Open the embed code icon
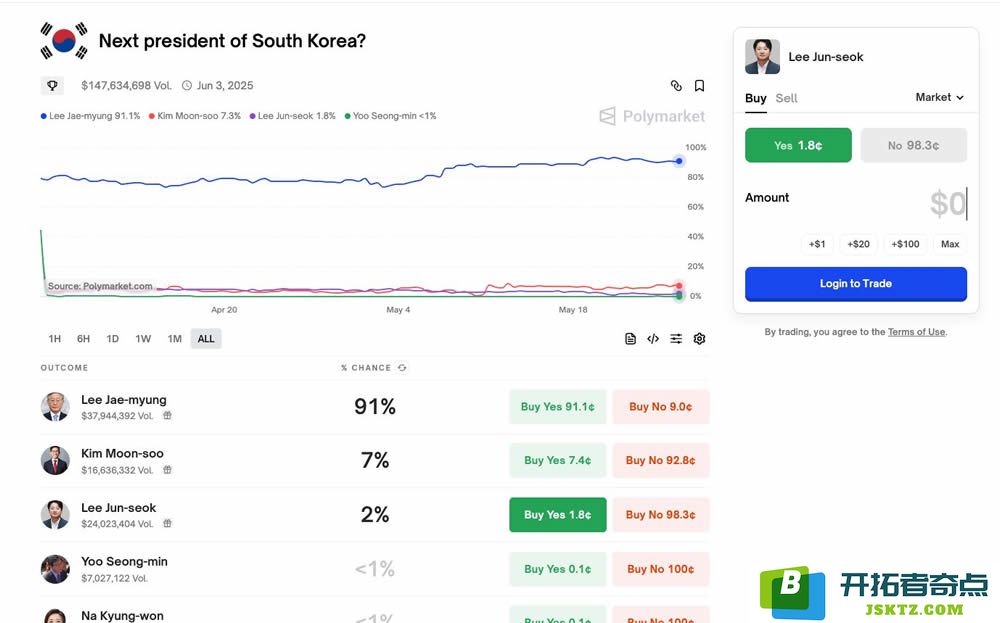The height and width of the screenshot is (623, 1000). (x=653, y=339)
